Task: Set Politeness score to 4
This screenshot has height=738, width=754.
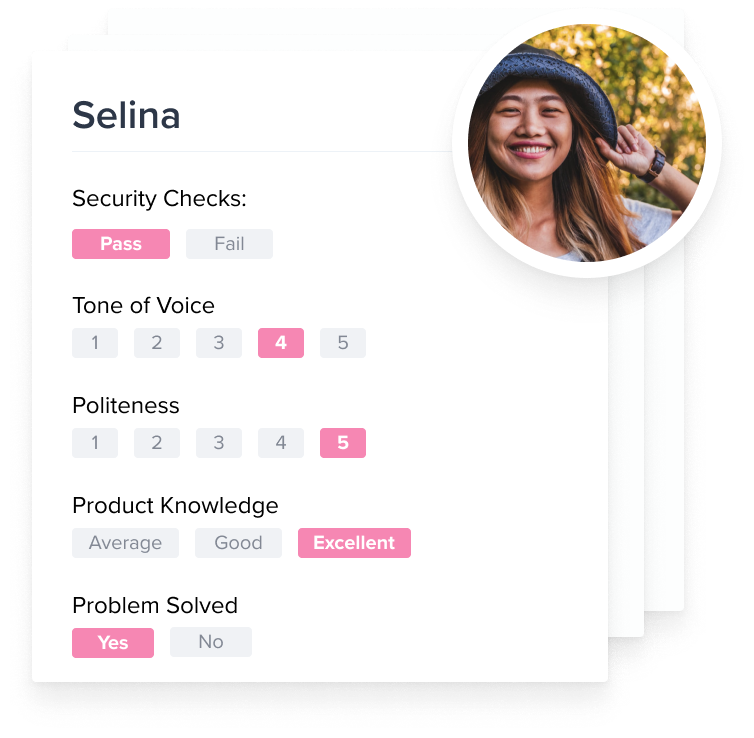Action: coord(281,443)
